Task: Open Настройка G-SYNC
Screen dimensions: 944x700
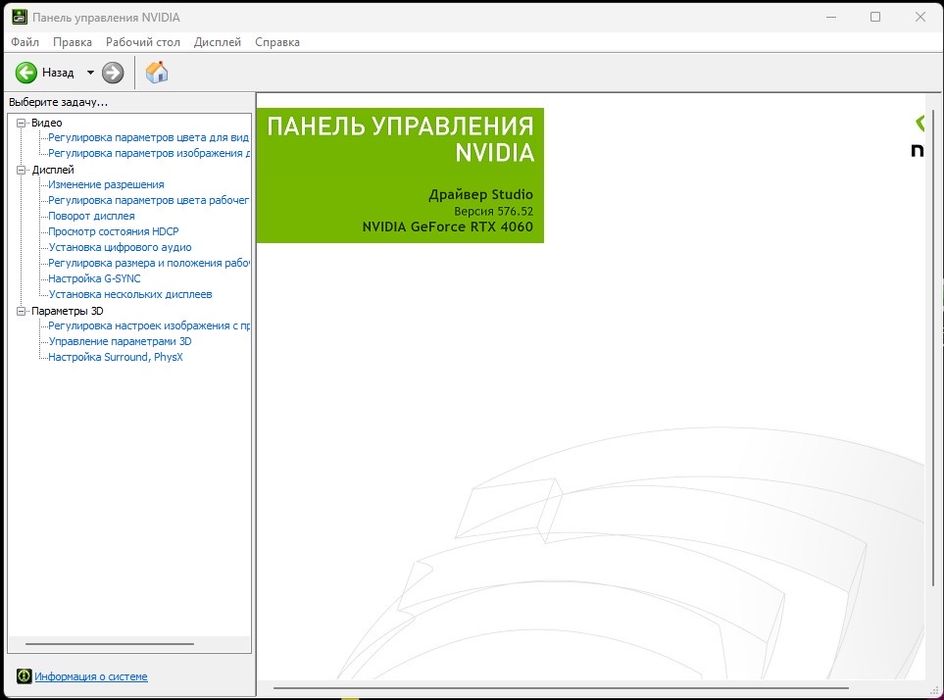Action: (94, 279)
